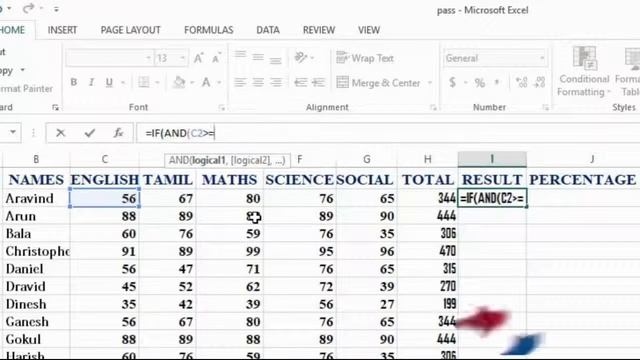Toggle Wrap Text
This screenshot has width=640, height=360.
pyautogui.click(x=365, y=58)
